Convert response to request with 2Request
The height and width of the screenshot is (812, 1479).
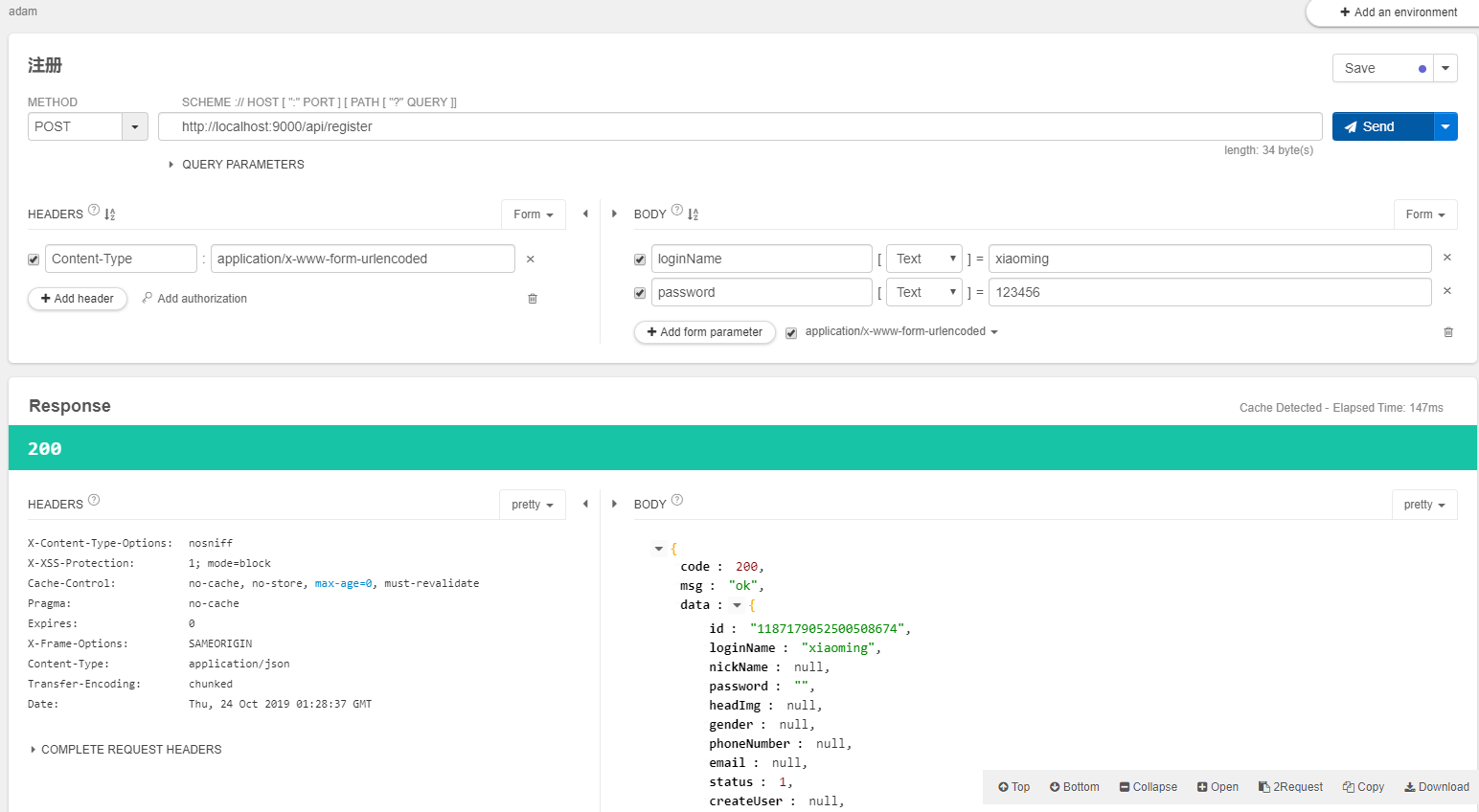click(x=1290, y=787)
